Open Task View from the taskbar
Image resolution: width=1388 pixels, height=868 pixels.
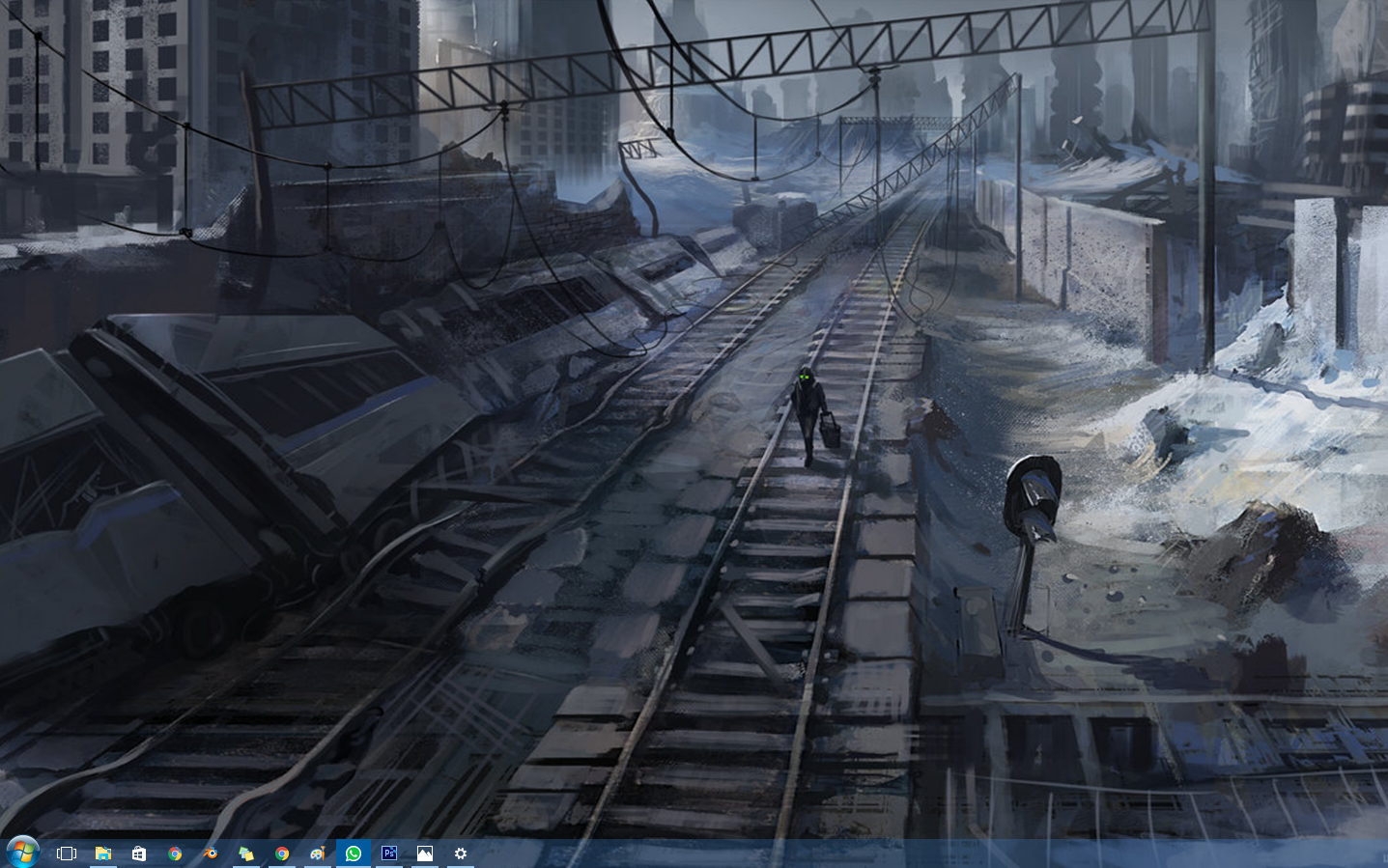coord(67,854)
